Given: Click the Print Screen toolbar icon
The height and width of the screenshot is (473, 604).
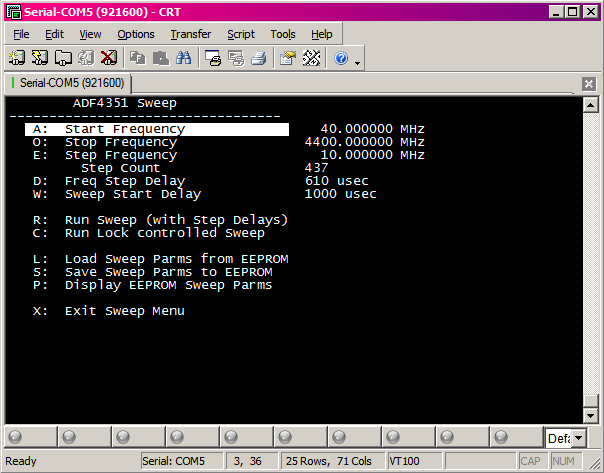Looking at the screenshot, I should tap(213, 58).
